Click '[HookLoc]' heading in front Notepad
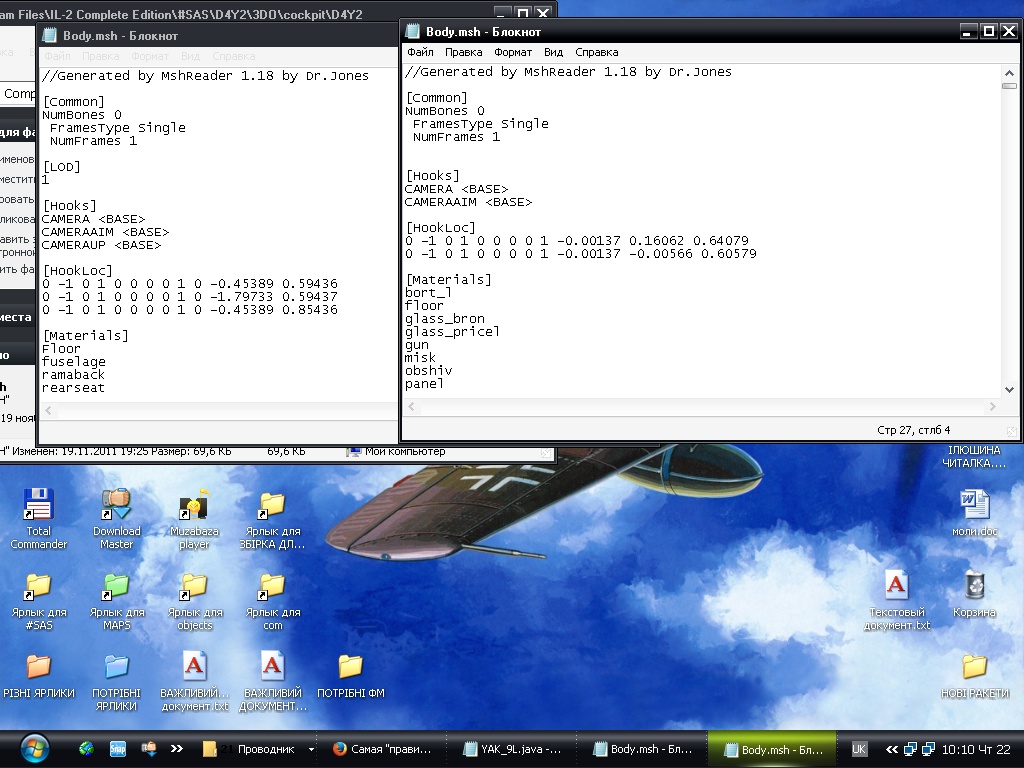The width and height of the screenshot is (1024, 768). point(441,228)
